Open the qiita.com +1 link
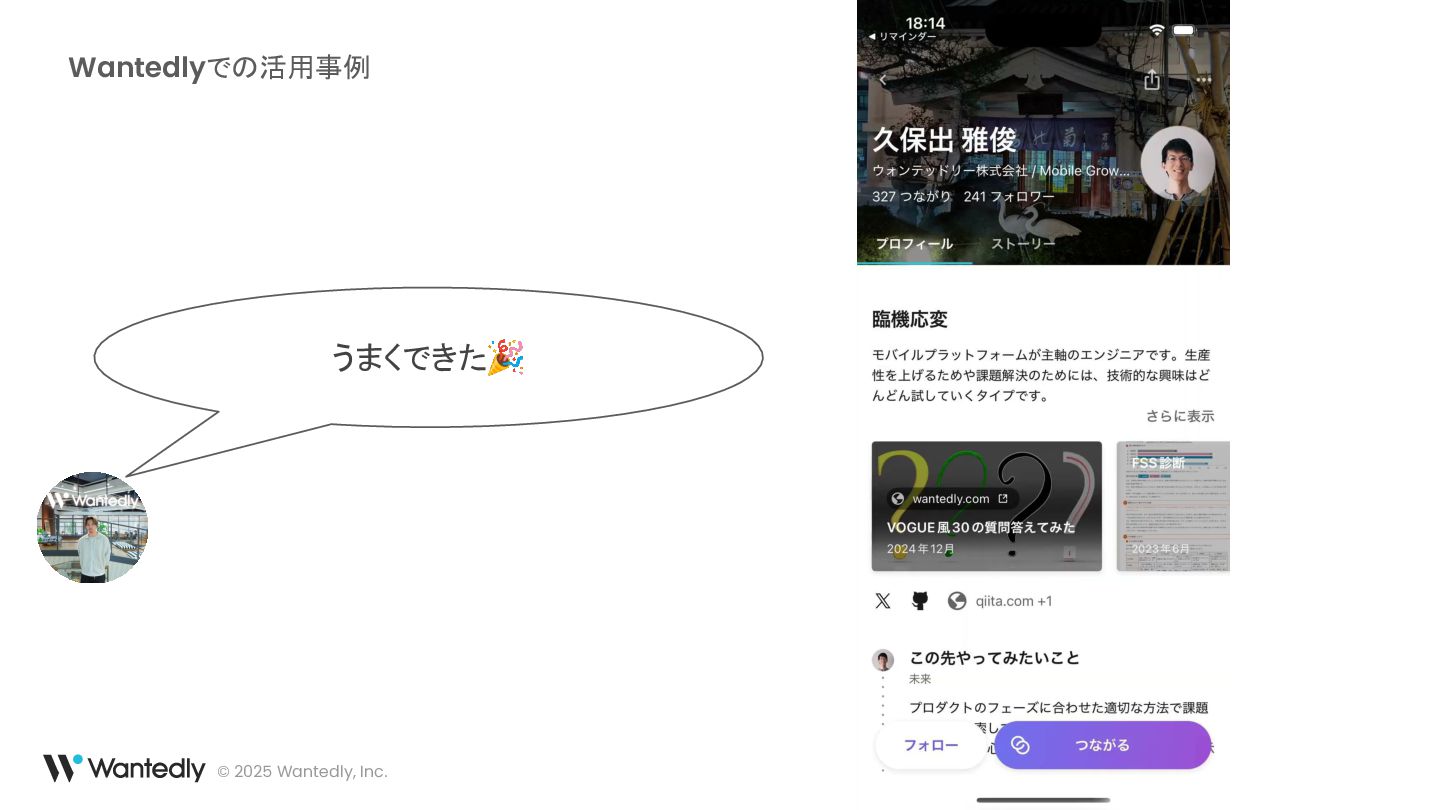Image resolution: width=1440 pixels, height=810 pixels. click(1014, 601)
